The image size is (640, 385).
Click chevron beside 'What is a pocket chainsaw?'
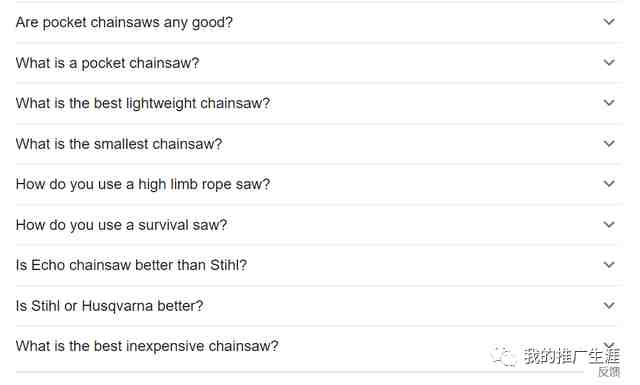pos(609,62)
